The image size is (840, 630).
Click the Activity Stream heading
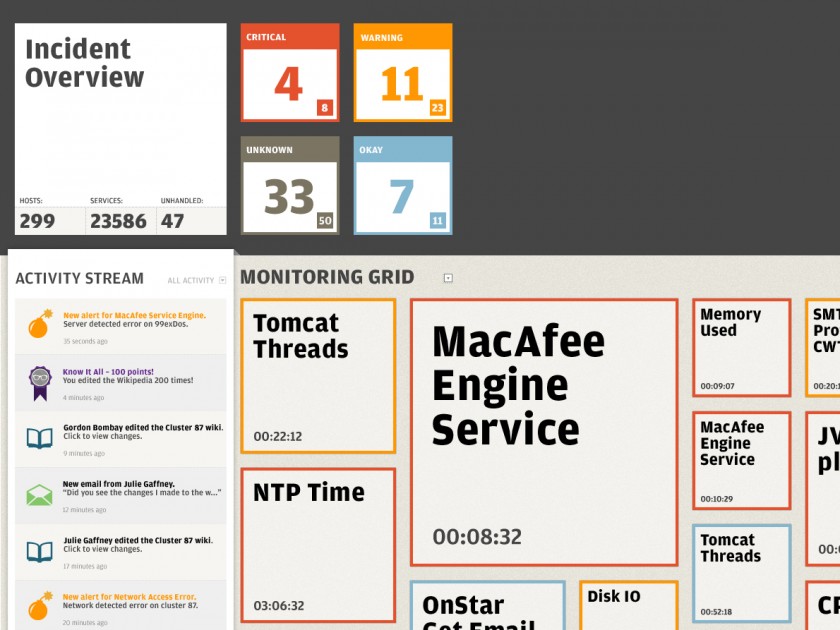tap(79, 279)
